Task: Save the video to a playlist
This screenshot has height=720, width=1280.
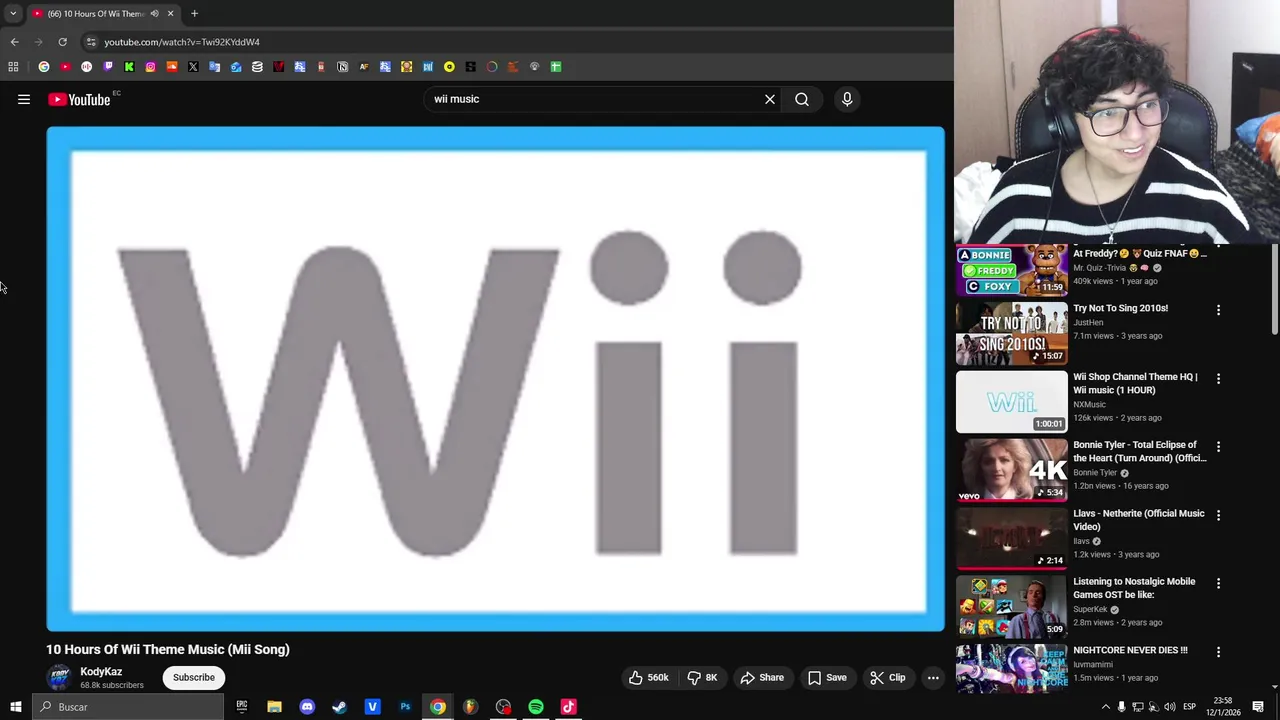Action: click(x=827, y=677)
